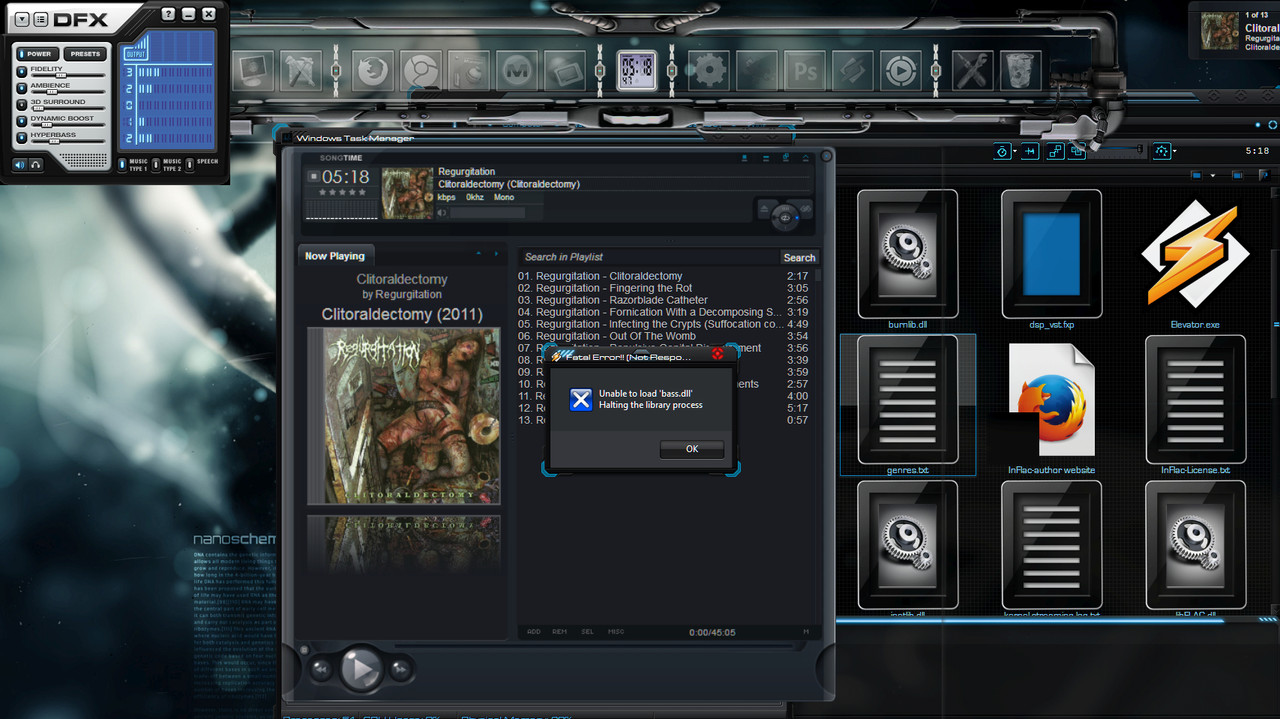Toggle DFX Ambience effect
Viewport: 1280px width, 719px height.
(22, 87)
